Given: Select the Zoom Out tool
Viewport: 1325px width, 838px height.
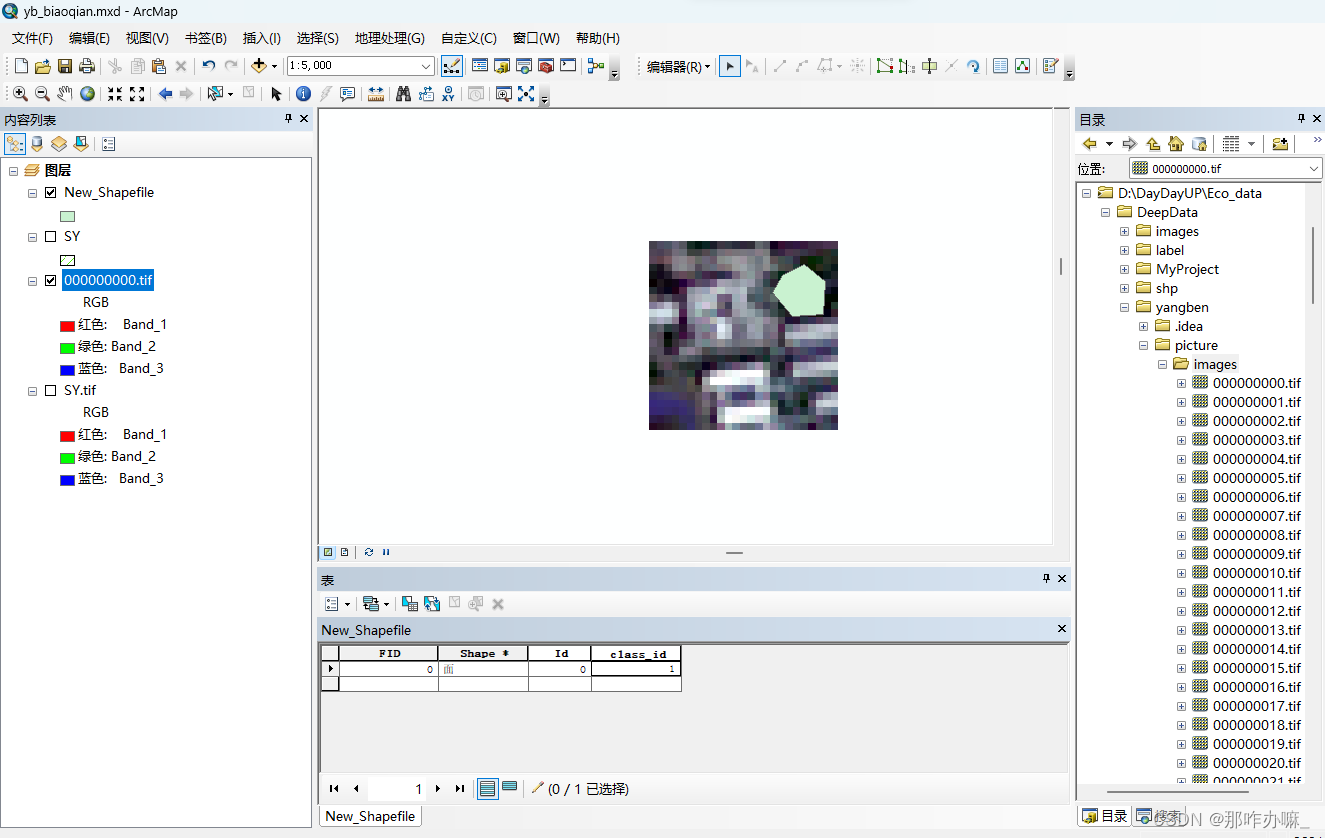Looking at the screenshot, I should (x=42, y=94).
